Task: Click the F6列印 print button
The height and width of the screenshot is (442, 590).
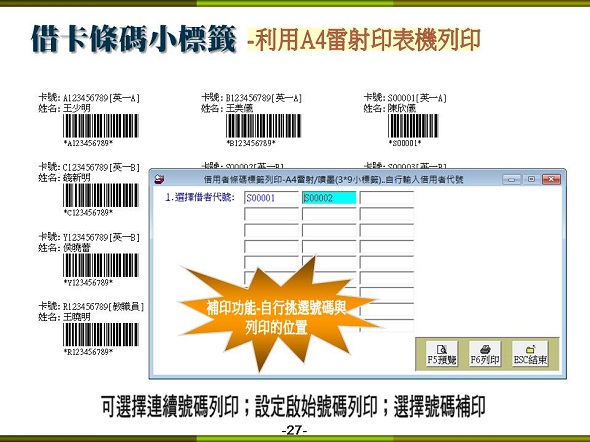Action: (485, 354)
